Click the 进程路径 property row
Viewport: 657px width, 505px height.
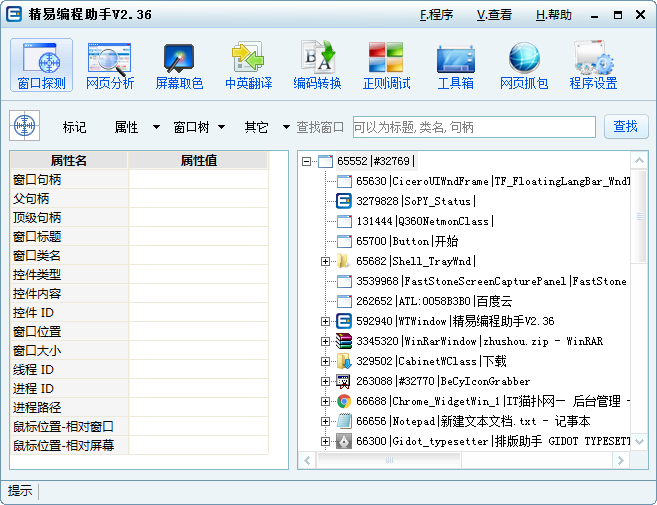pos(139,407)
